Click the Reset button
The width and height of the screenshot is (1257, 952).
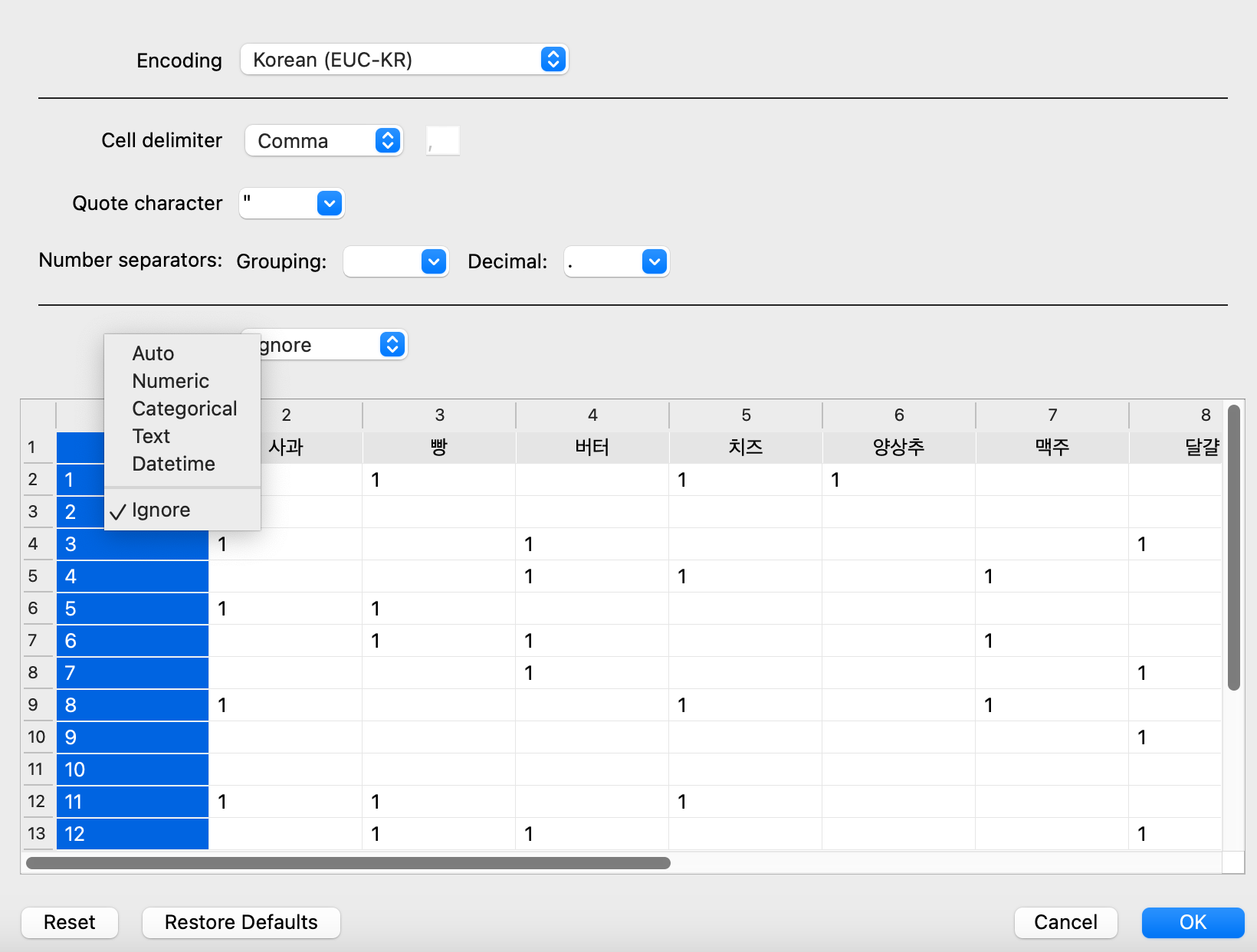[70, 922]
